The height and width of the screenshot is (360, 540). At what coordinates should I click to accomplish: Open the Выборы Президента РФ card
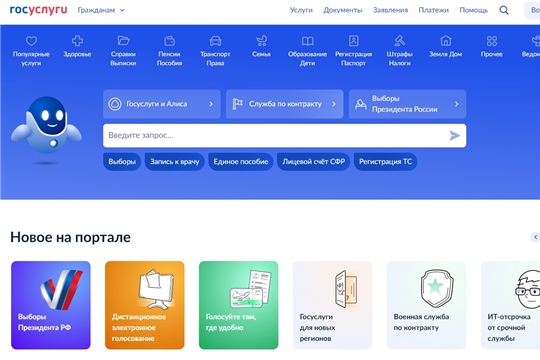point(51,305)
